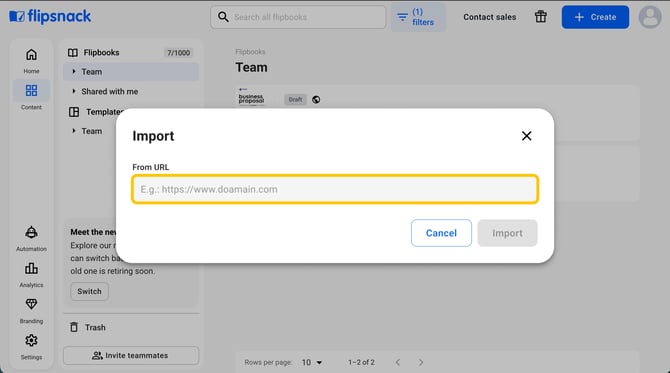This screenshot has width=670, height=373.
Task: Click the Draft status badge
Action: (295, 100)
